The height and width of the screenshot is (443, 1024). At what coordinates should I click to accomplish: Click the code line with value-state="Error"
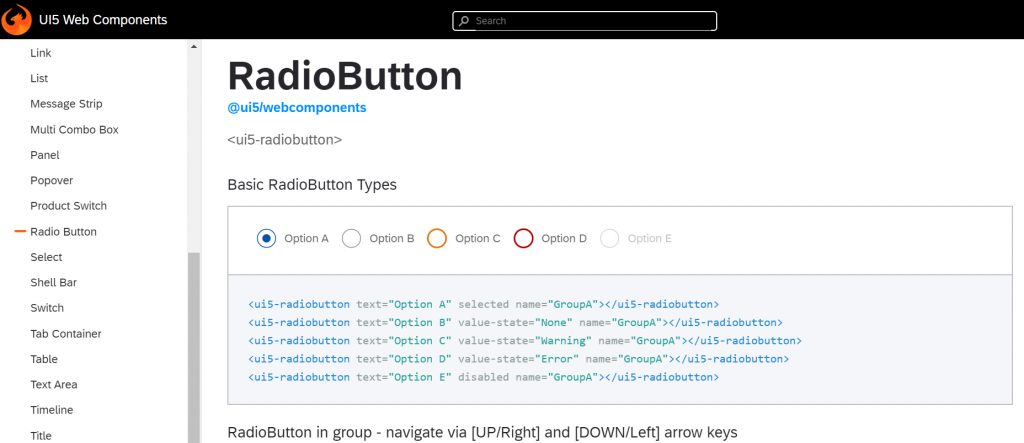(519, 359)
